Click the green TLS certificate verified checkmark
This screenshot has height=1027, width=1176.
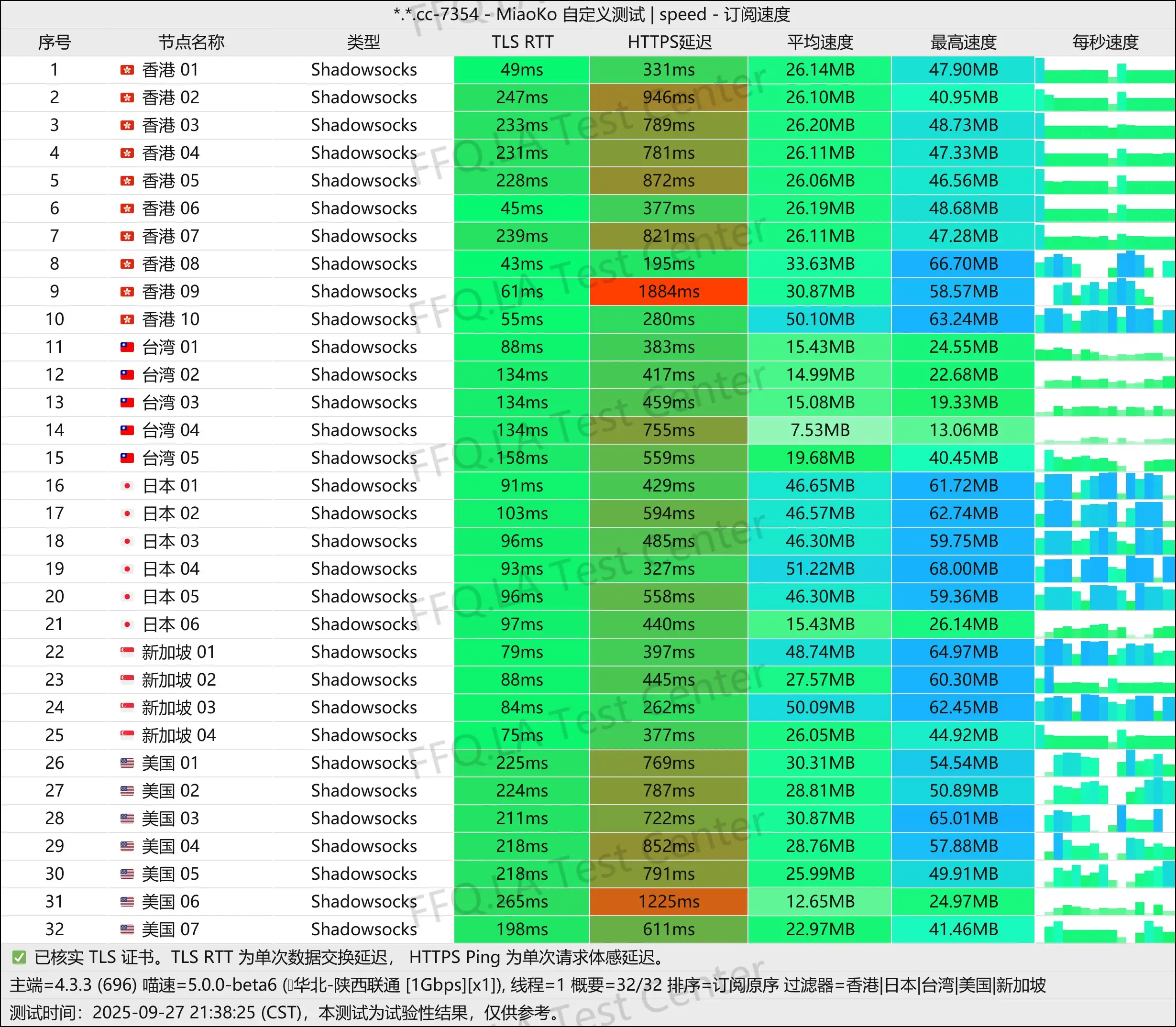point(19,957)
